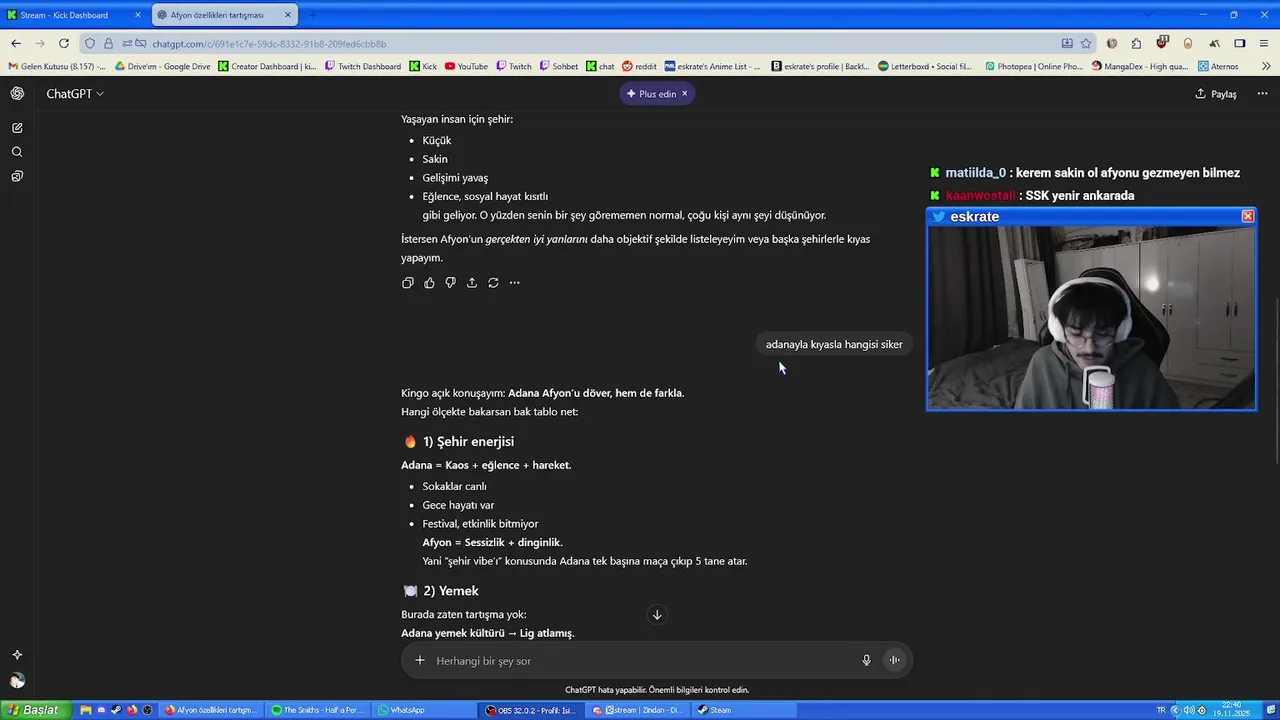Start a new chat from sidebar
This screenshot has width=1280, height=720.
(x=17, y=128)
